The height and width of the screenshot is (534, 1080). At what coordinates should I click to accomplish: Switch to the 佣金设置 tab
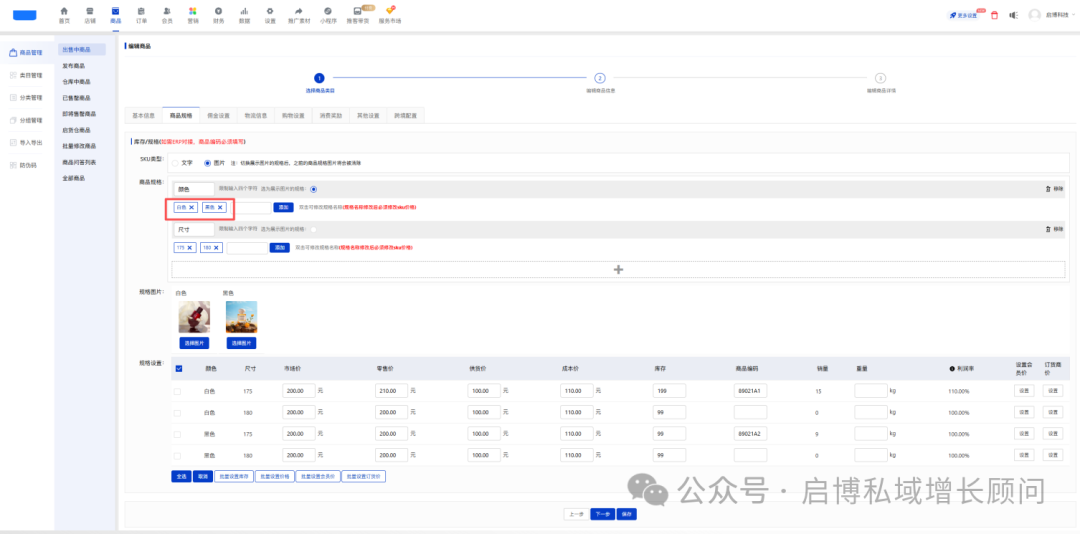click(x=218, y=115)
